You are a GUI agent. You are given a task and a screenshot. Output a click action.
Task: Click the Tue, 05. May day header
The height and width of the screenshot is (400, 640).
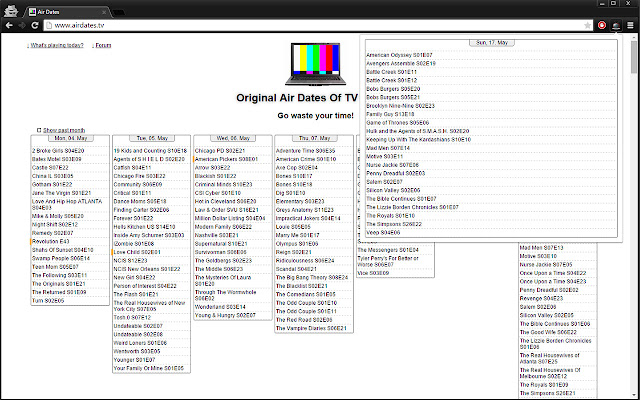(x=152, y=138)
